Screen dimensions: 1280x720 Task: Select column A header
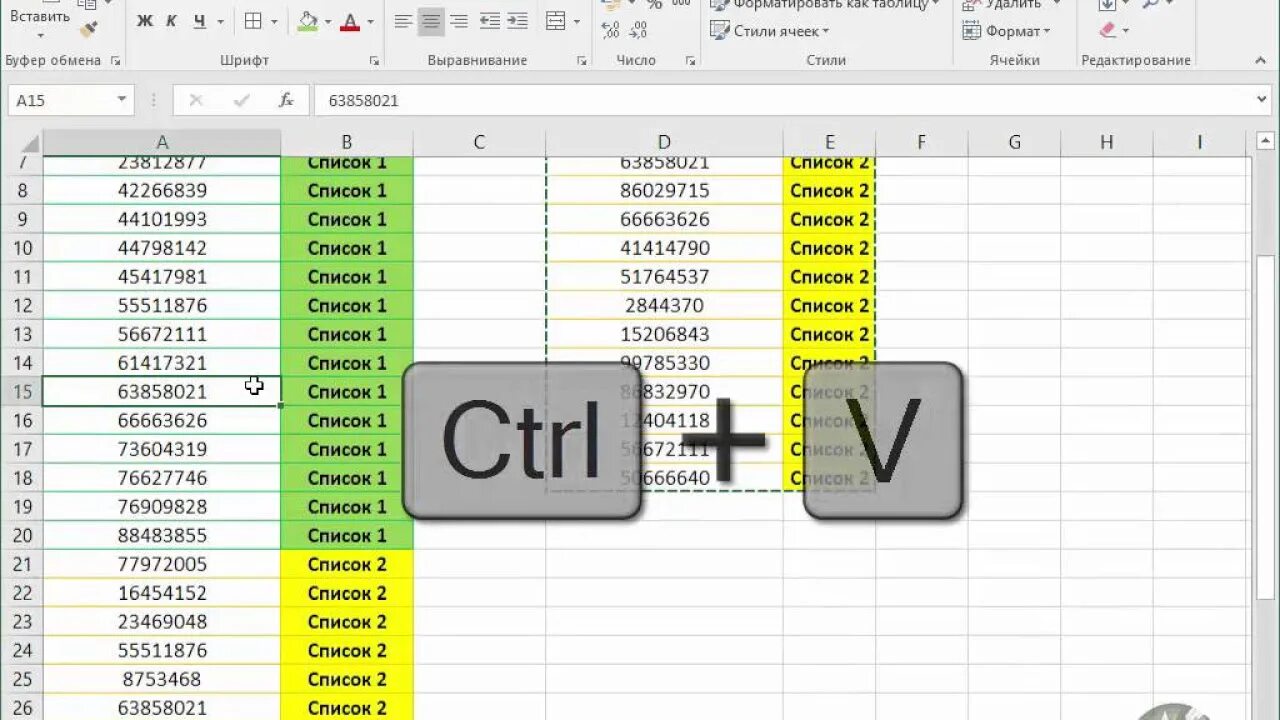click(x=162, y=143)
